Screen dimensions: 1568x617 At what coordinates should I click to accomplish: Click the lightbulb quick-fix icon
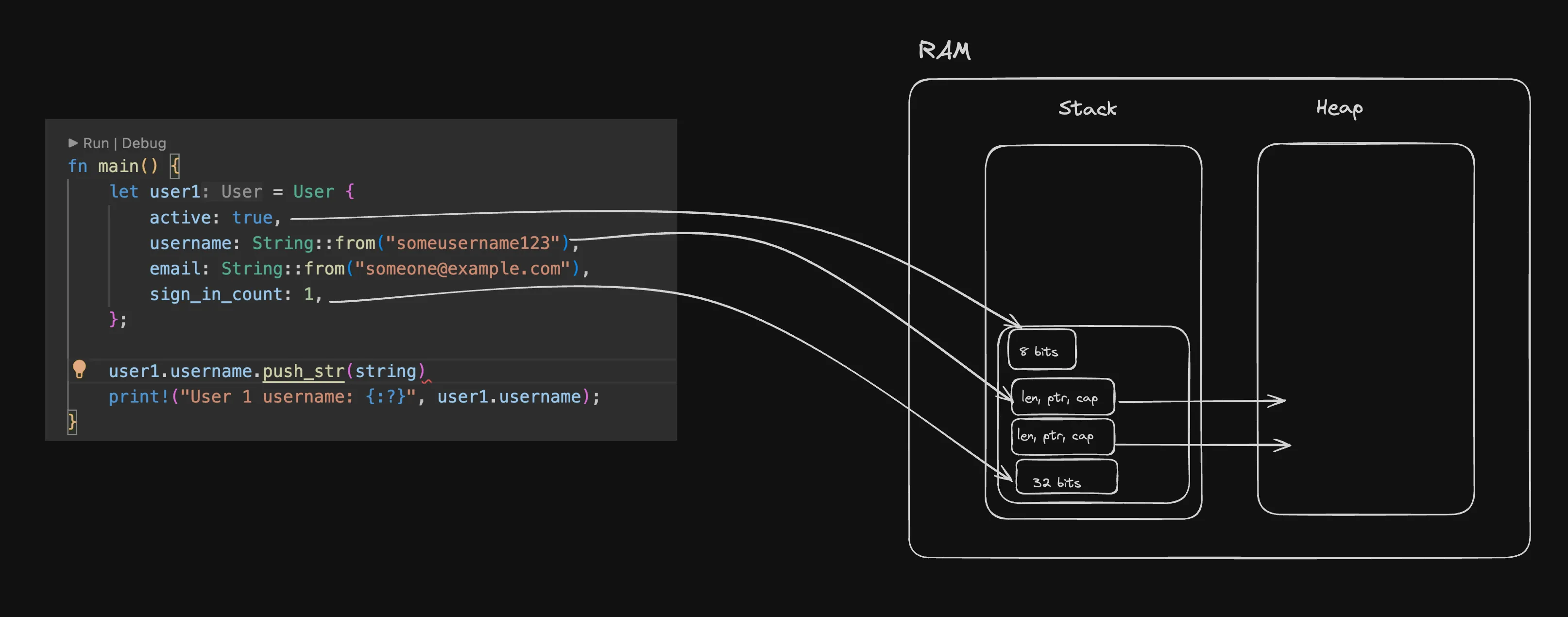coord(79,369)
